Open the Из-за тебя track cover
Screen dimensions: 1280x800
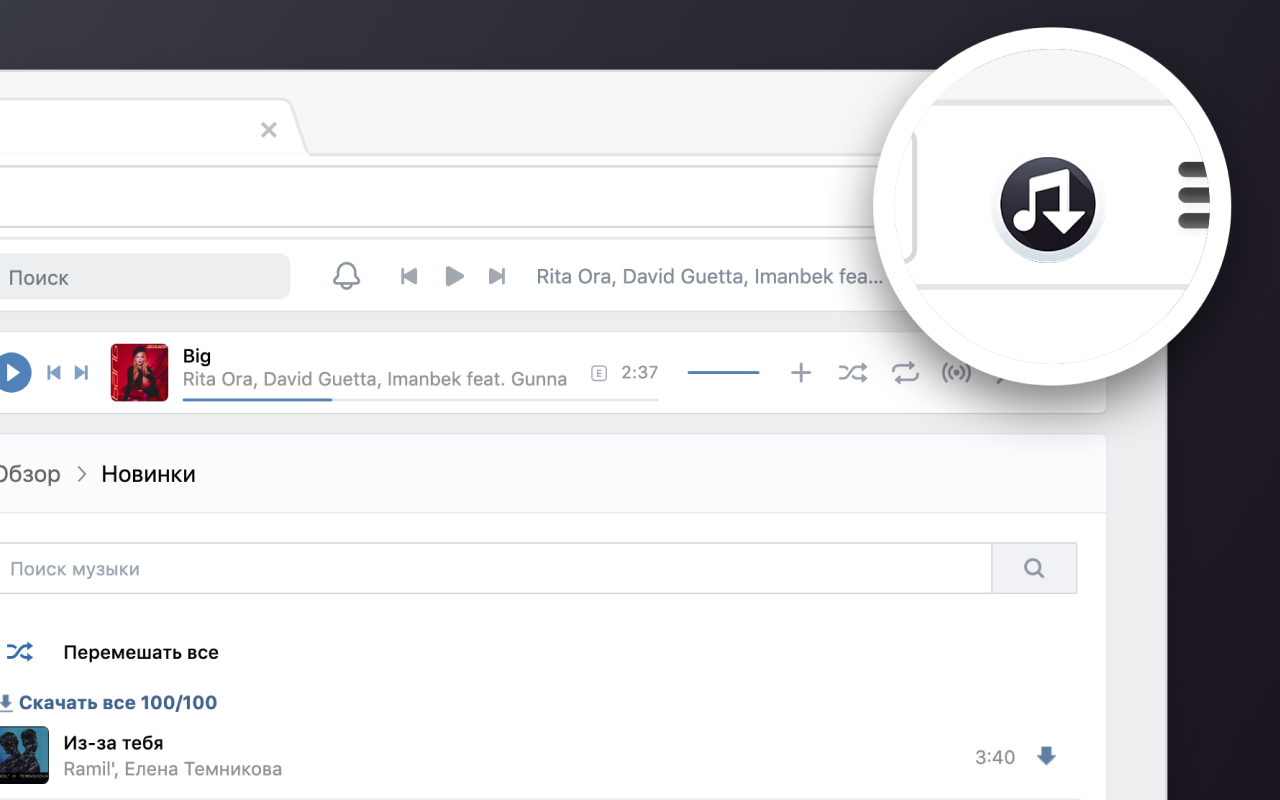(24, 755)
